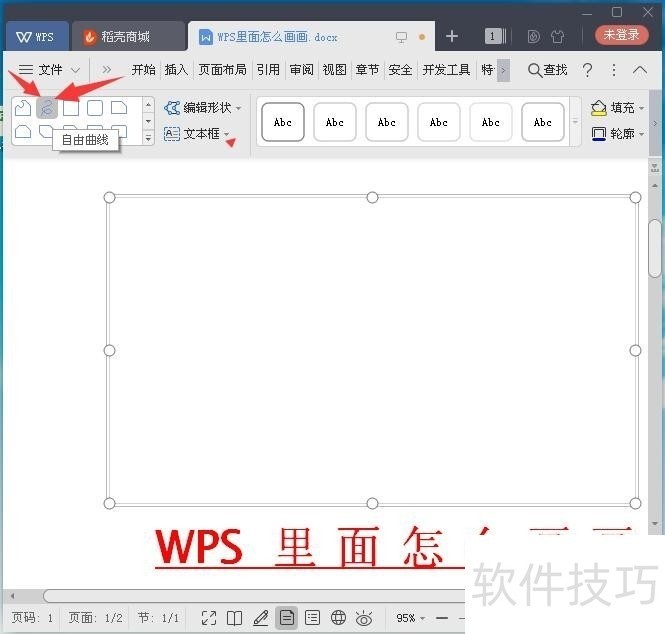Toggle web layout globe view
This screenshot has width=665, height=634.
click(338, 618)
